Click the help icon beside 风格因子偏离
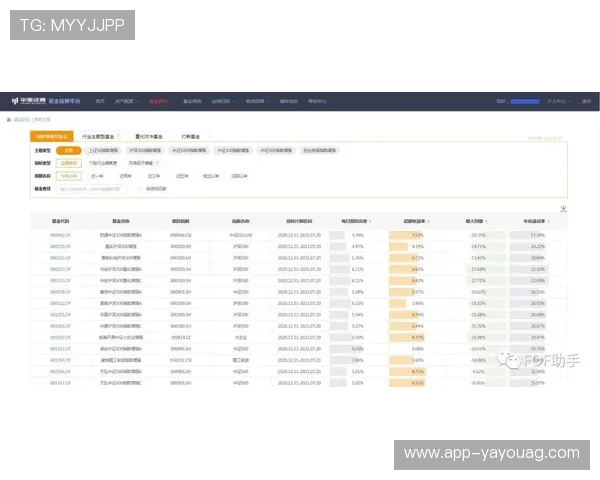Viewport: 600px width, 480px height. click(x=157, y=163)
